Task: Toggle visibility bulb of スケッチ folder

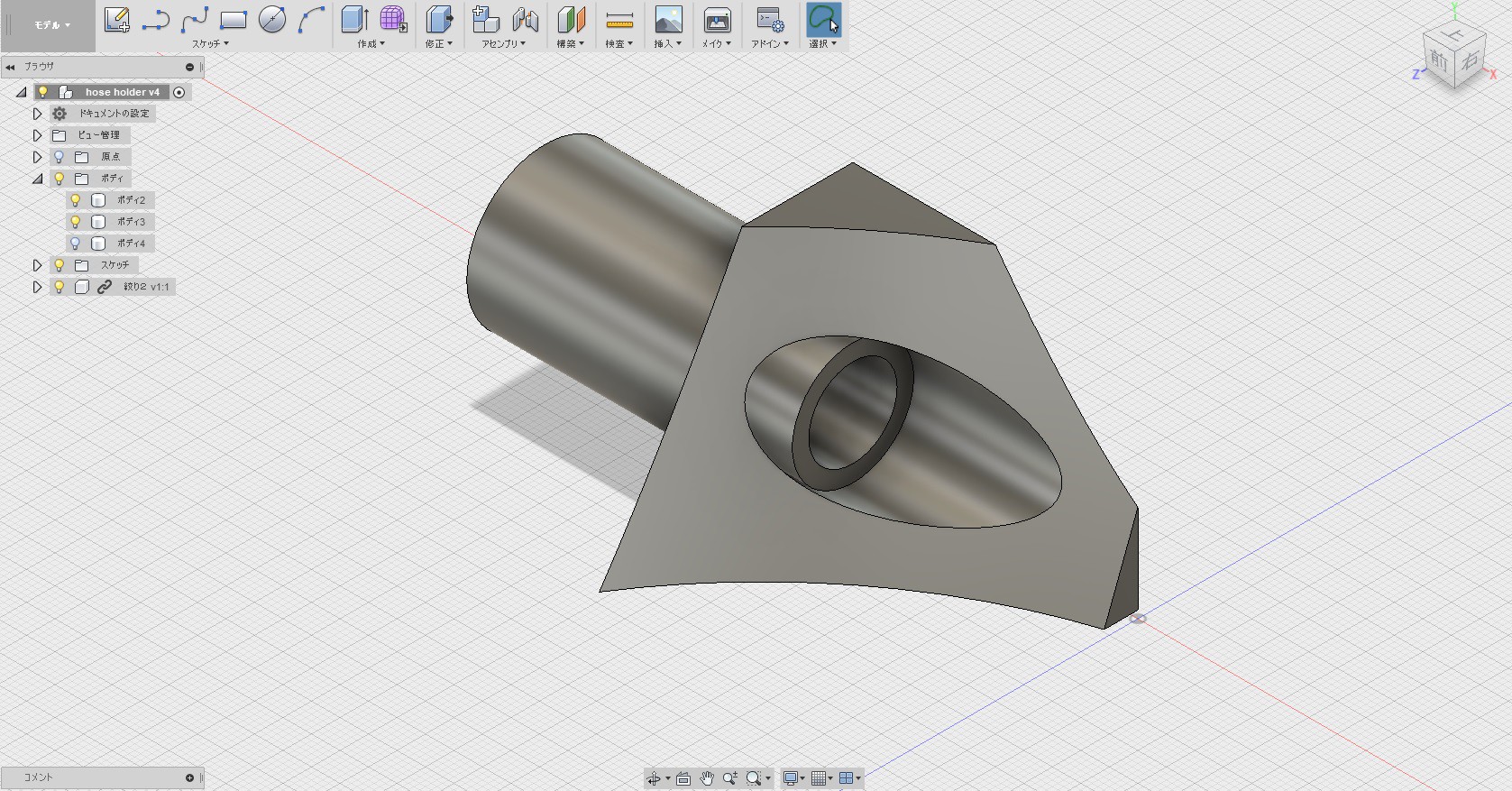Action: pos(60,265)
